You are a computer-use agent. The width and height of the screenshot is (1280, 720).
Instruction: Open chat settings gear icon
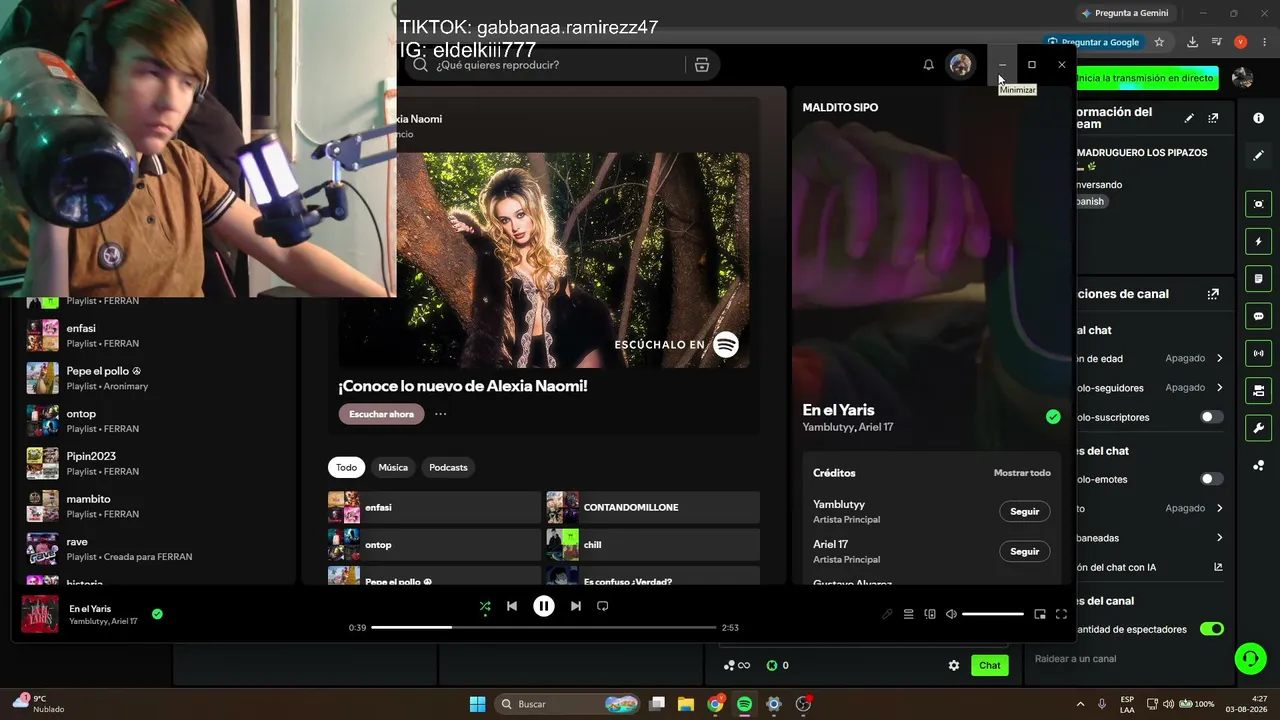pos(954,665)
